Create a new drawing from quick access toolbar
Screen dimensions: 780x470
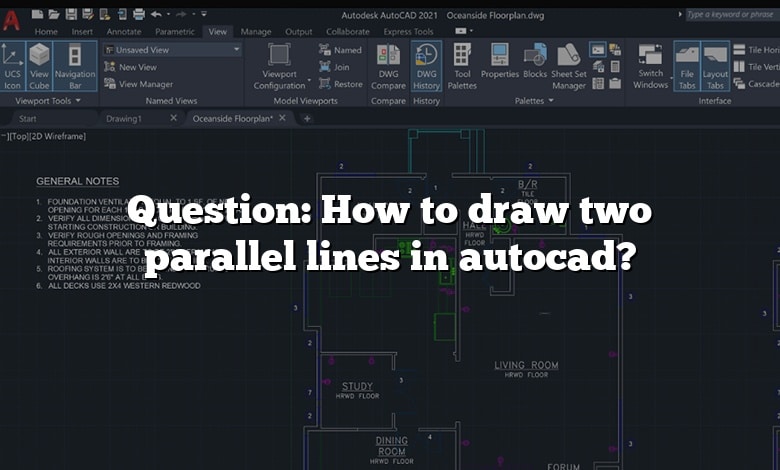37,14
